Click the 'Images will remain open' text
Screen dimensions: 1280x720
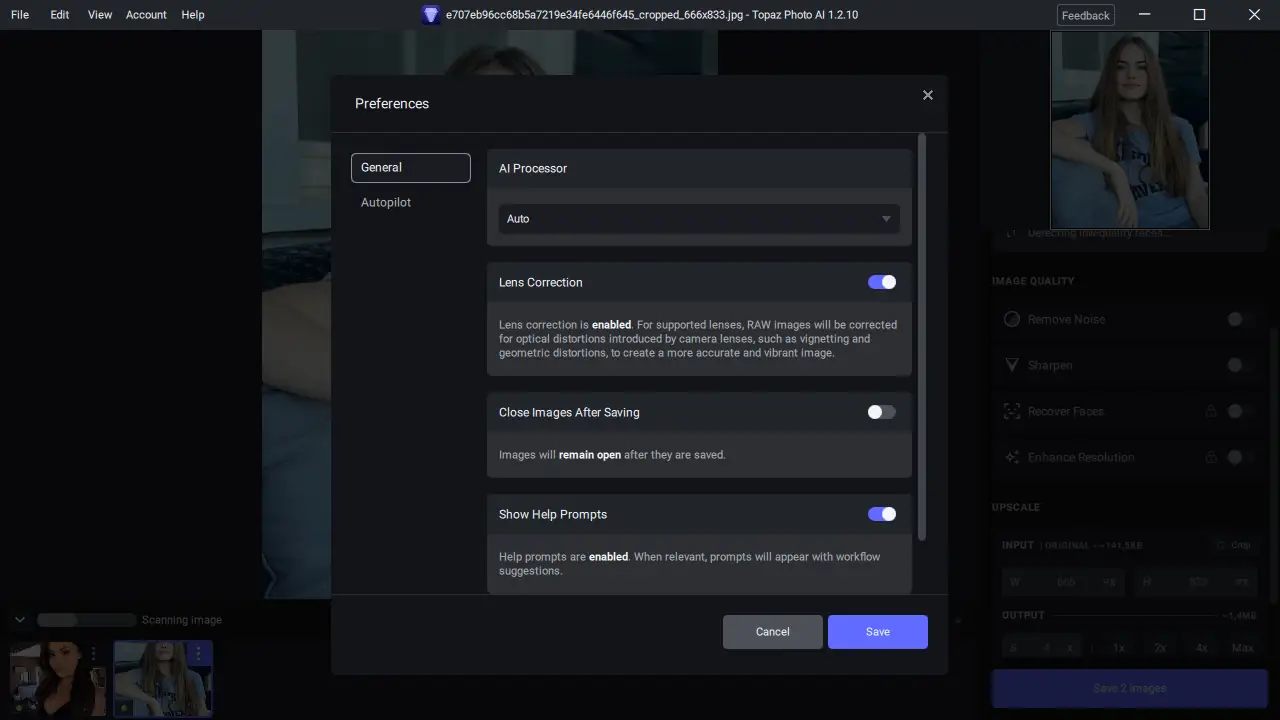coord(612,455)
